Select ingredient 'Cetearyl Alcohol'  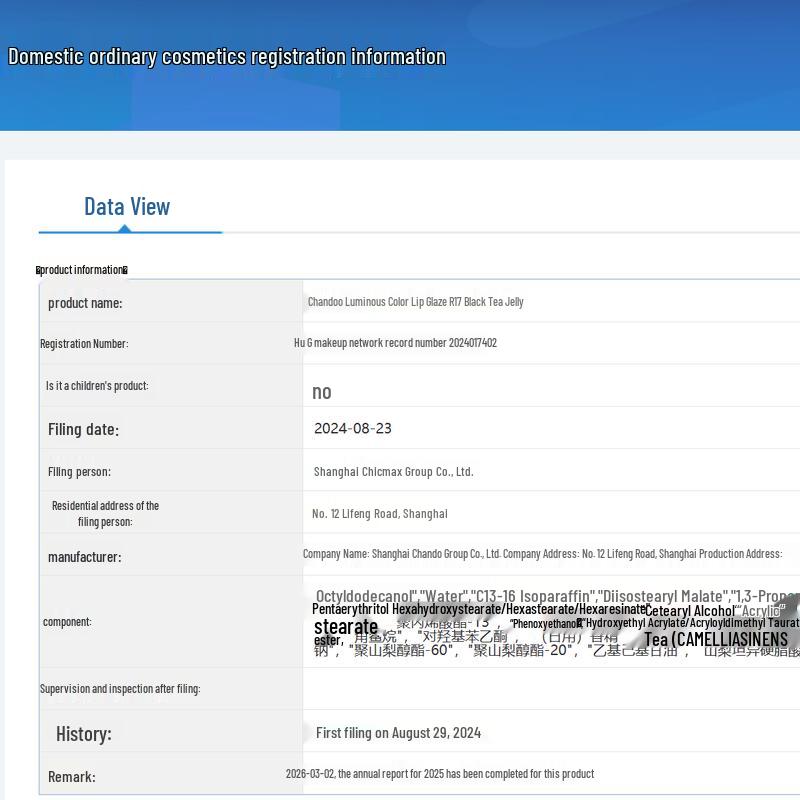pos(690,611)
